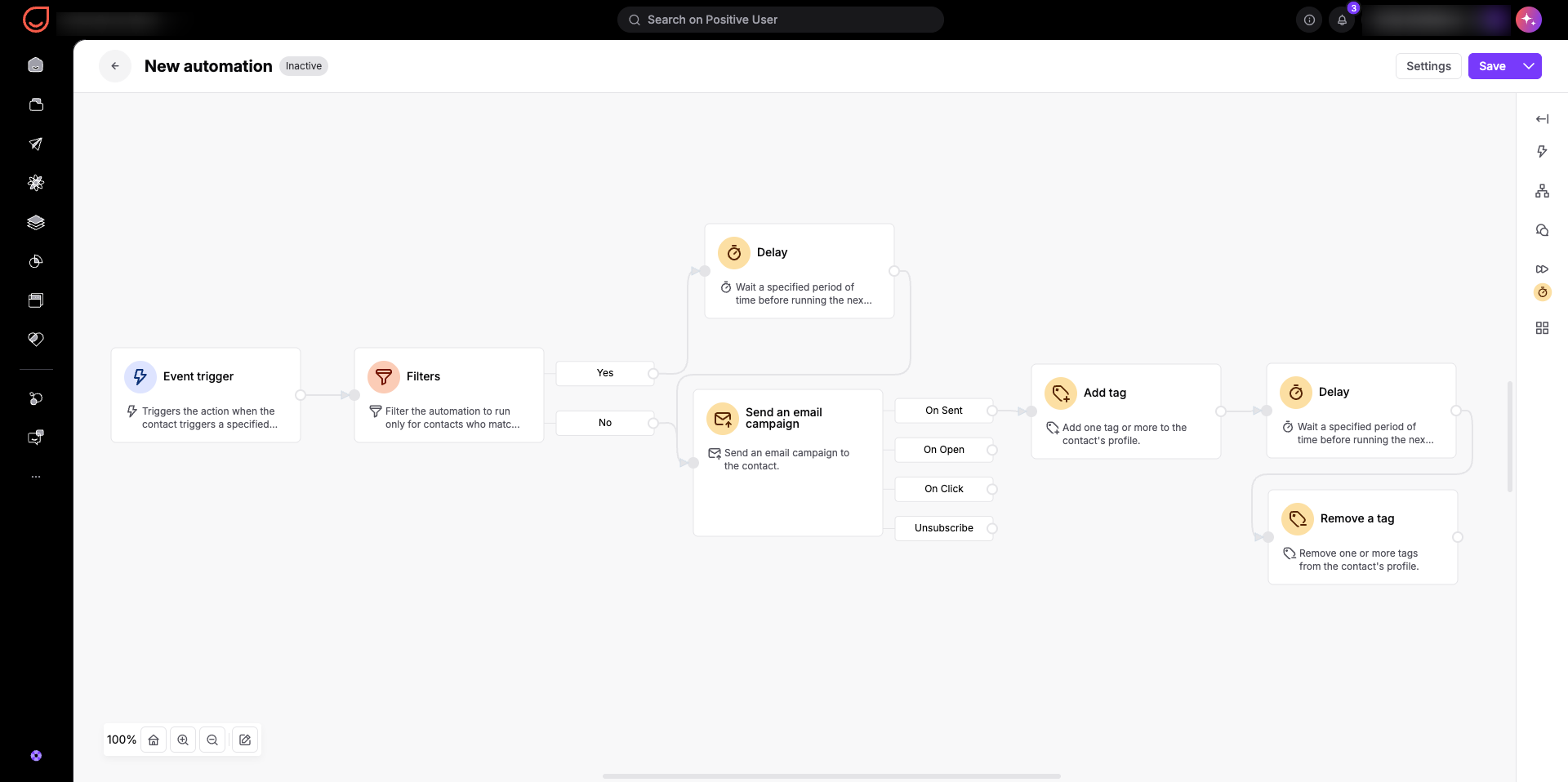Image resolution: width=1568 pixels, height=782 pixels.
Task: Click the Unsubscribe output
Action: coord(944,528)
